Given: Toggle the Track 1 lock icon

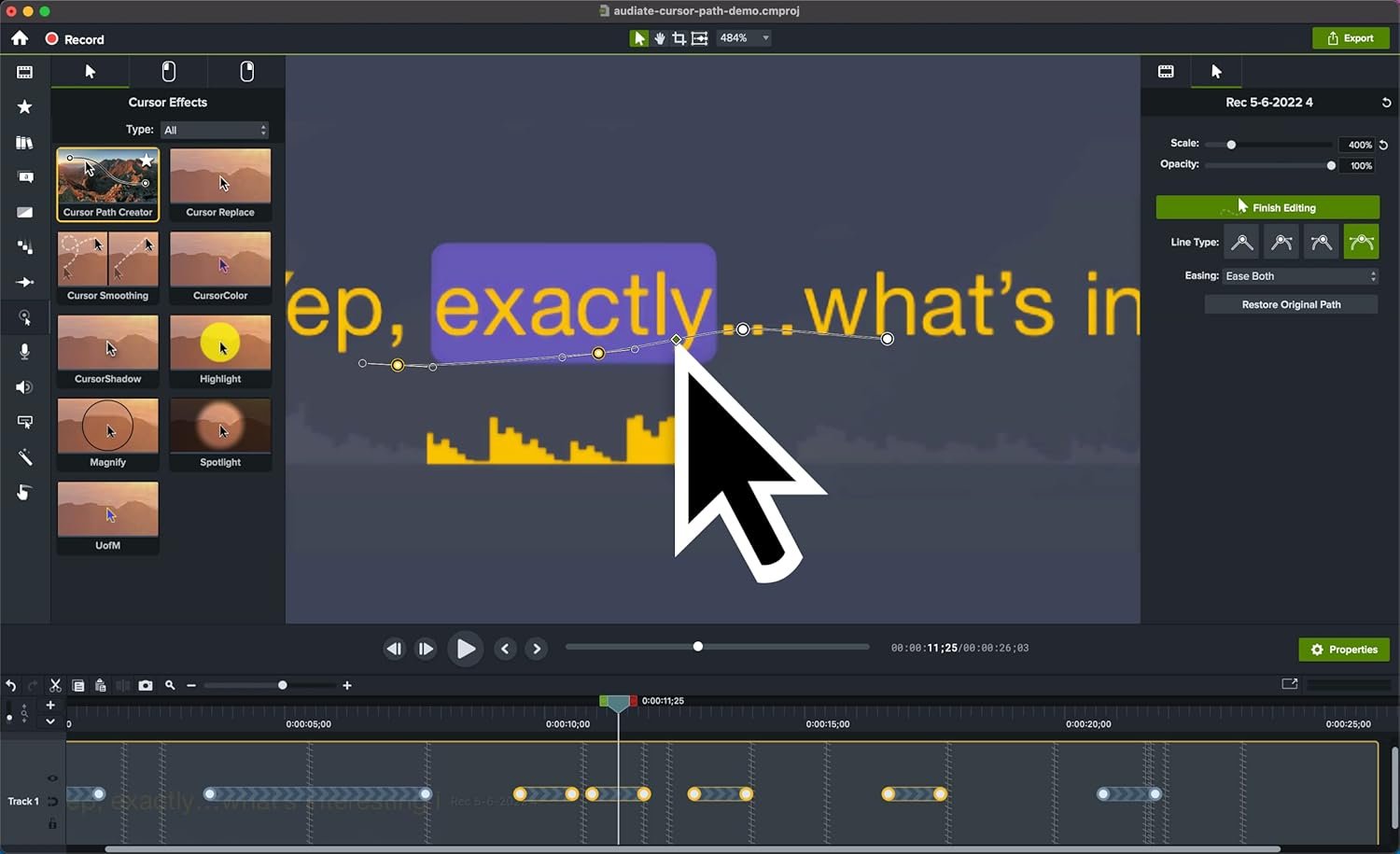Looking at the screenshot, I should click(x=52, y=823).
